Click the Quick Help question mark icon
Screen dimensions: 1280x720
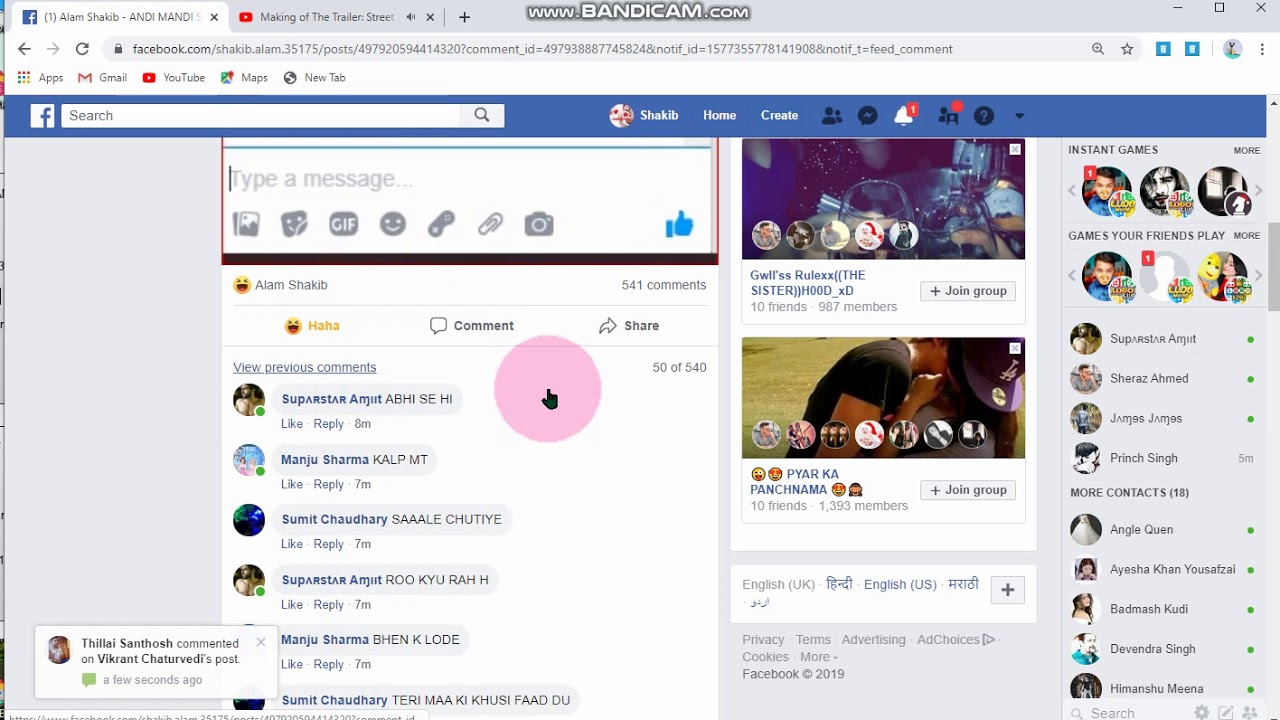[x=984, y=116]
